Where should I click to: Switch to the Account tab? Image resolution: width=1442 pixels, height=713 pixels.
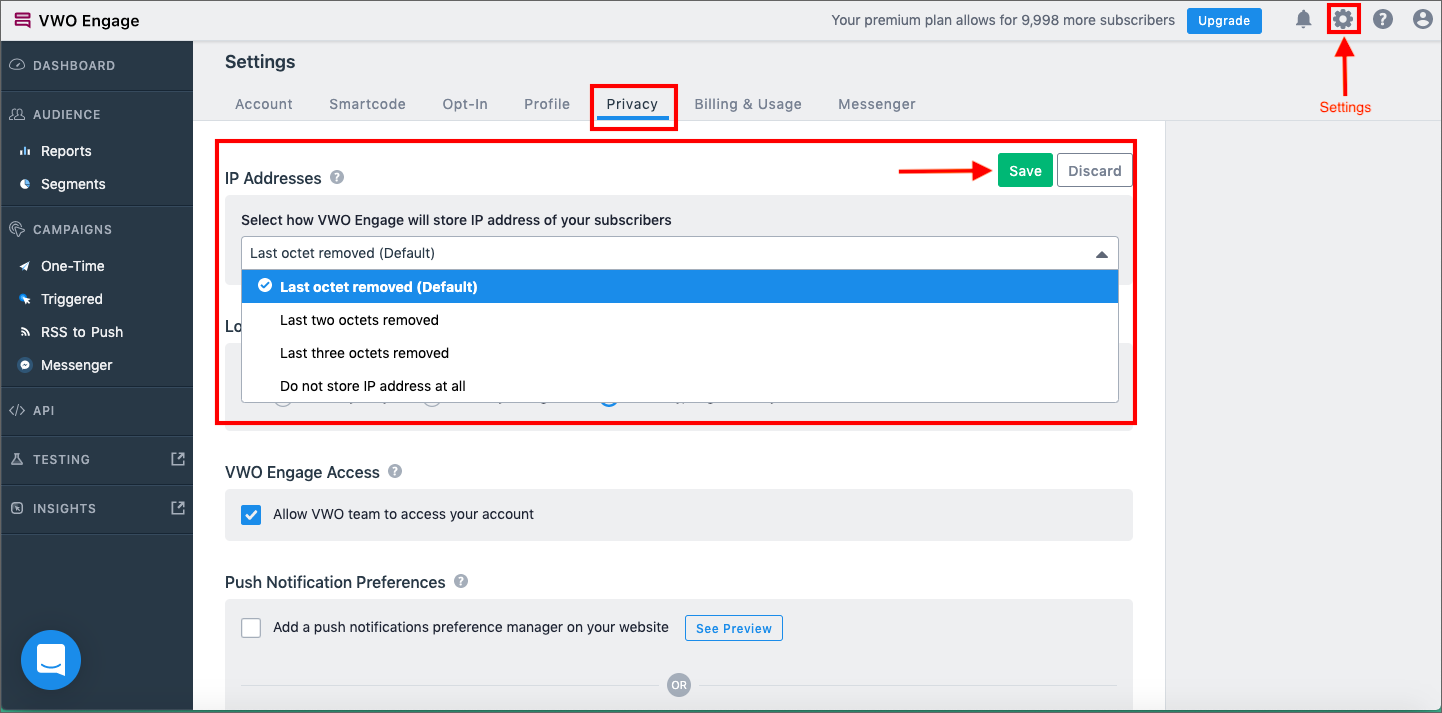264,104
